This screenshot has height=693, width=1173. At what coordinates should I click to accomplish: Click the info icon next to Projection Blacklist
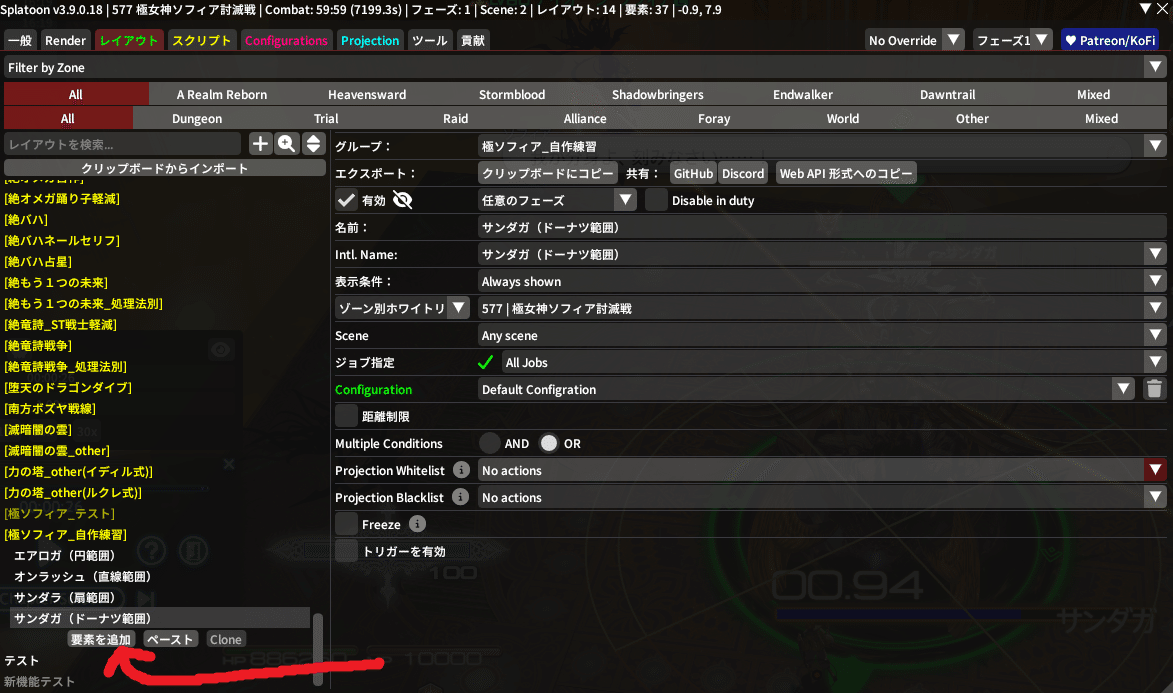pos(461,497)
